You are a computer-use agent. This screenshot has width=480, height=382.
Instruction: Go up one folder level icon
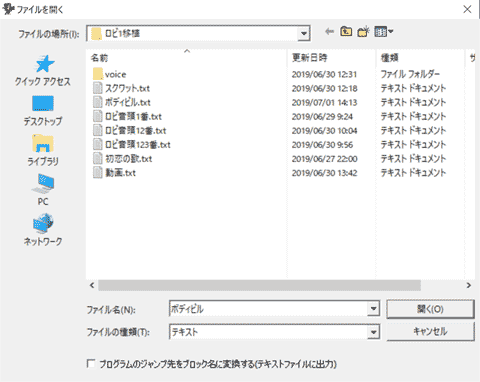(x=346, y=32)
